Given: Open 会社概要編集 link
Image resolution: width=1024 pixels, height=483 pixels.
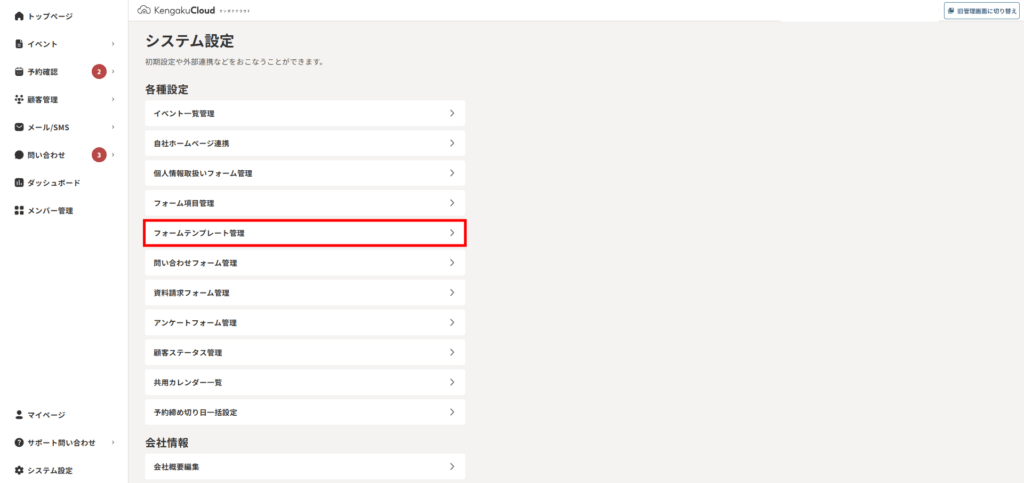Looking at the screenshot, I should (x=304, y=467).
